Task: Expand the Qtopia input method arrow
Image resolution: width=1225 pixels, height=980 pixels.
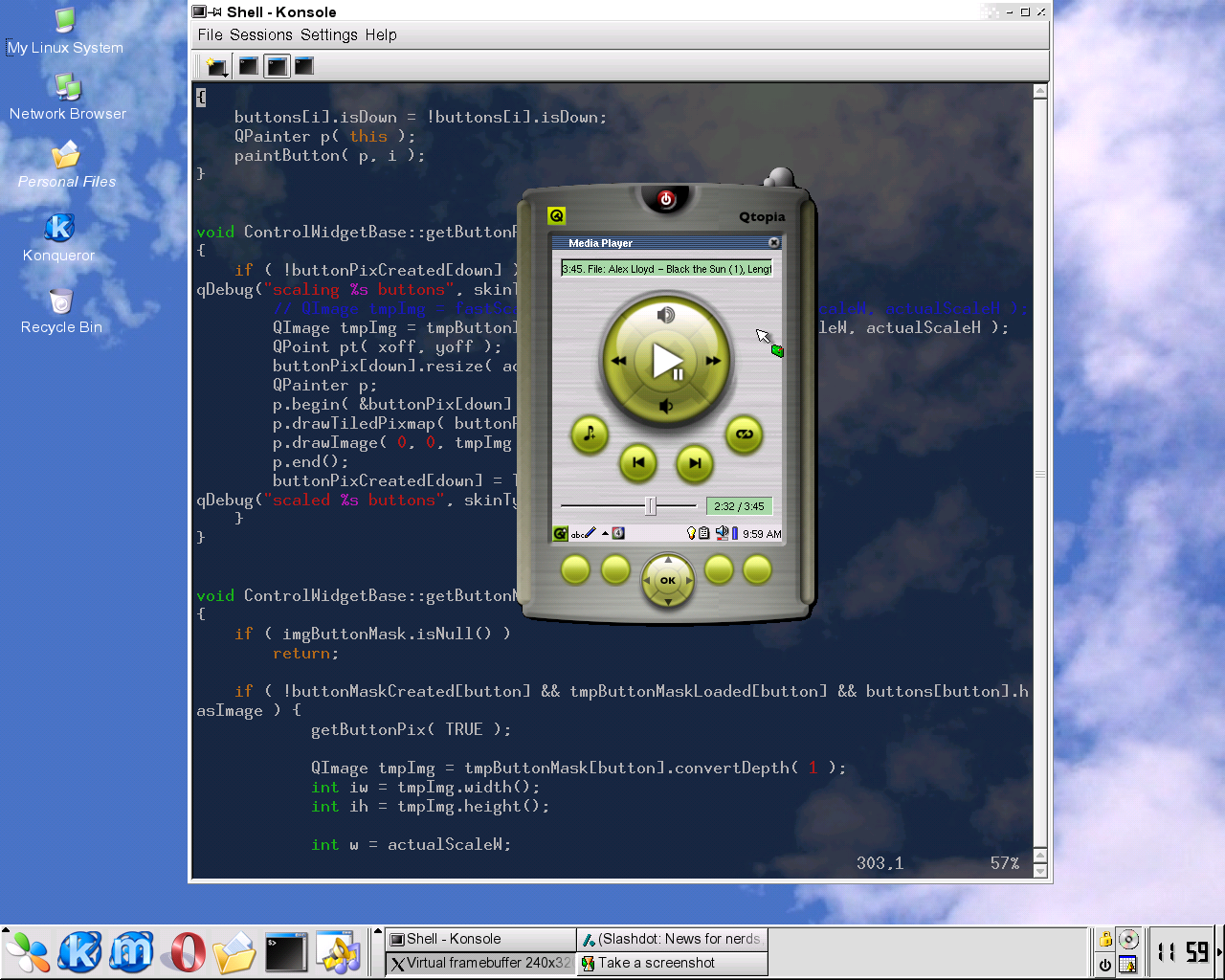Action: [605, 534]
